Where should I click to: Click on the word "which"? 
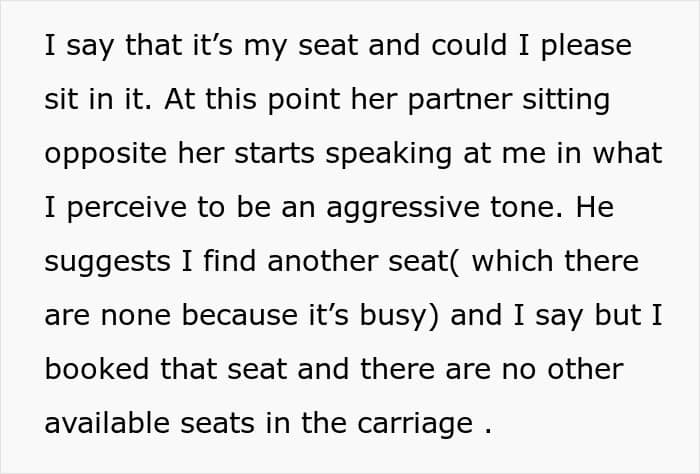(x=513, y=261)
